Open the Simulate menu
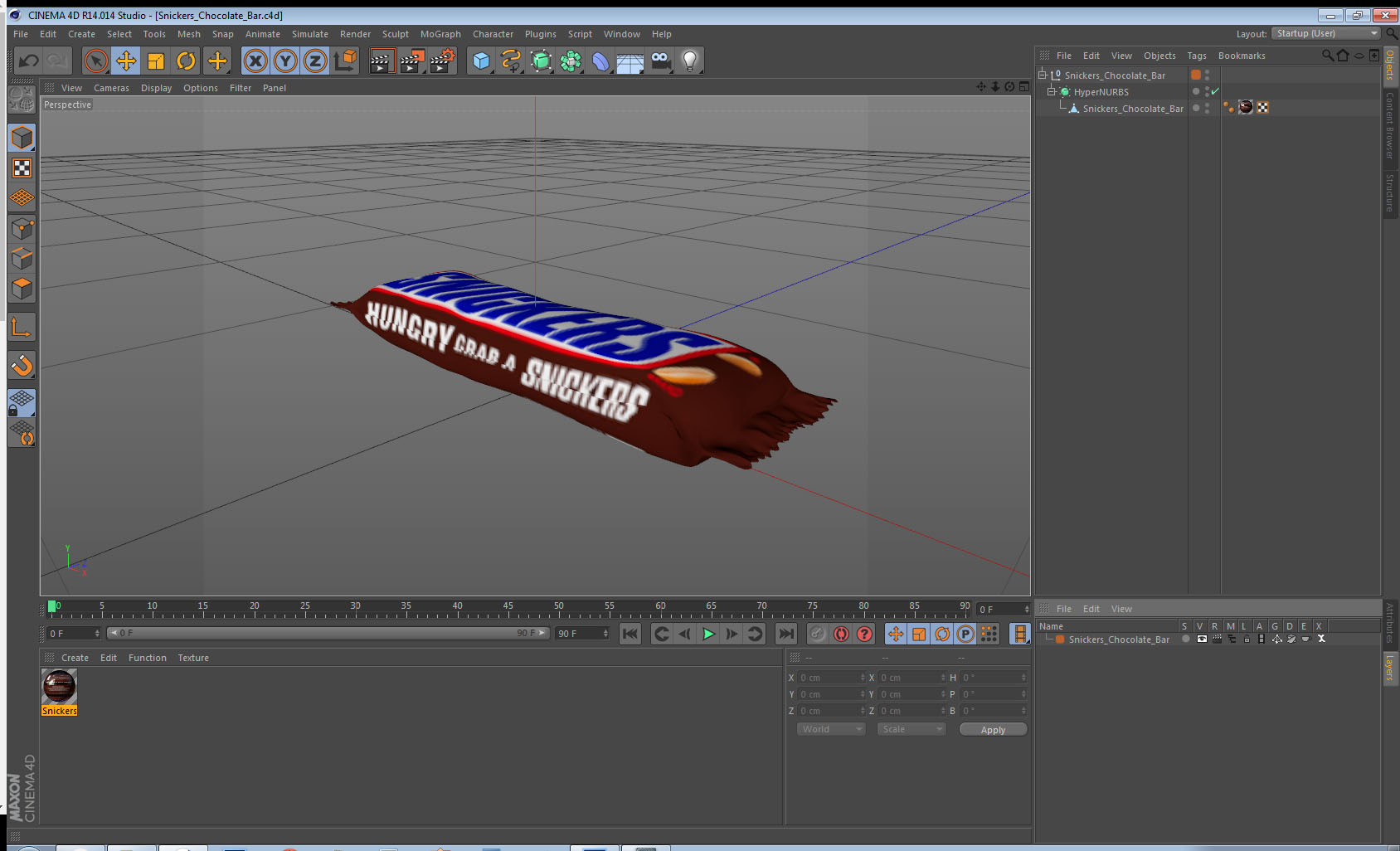1400x851 pixels. [x=310, y=34]
